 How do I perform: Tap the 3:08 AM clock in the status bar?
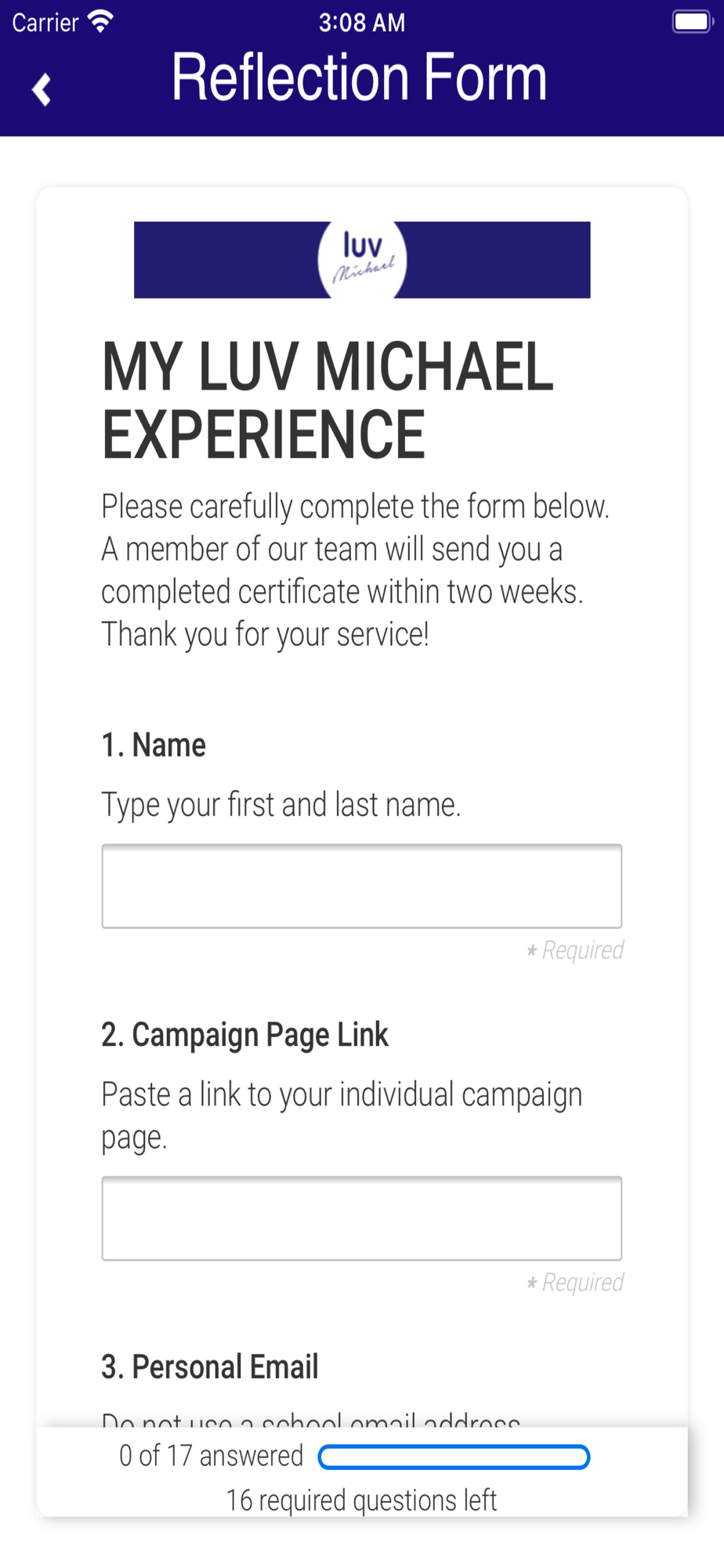pos(362,22)
